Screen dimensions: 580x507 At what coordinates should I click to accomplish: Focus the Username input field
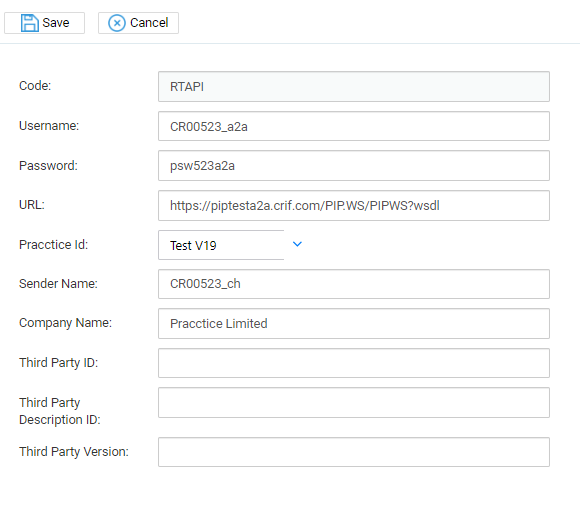coord(354,126)
